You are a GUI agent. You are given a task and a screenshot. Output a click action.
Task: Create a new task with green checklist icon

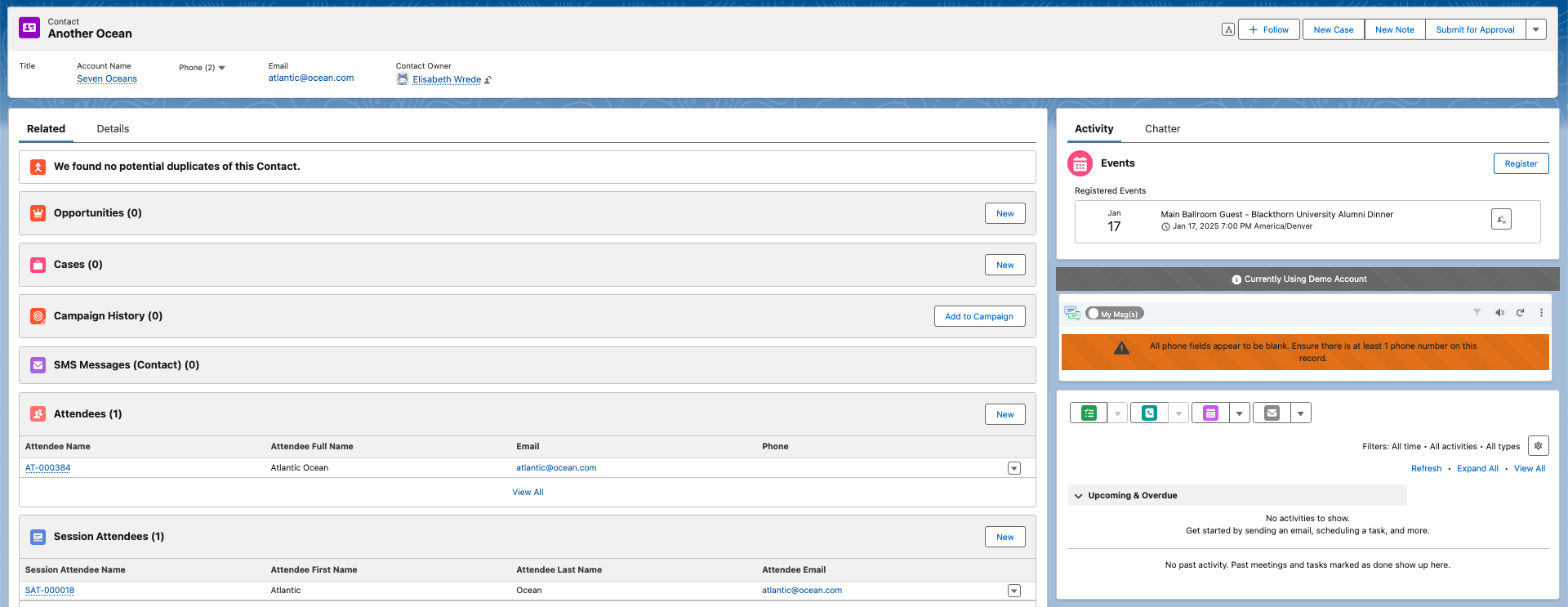pos(1089,413)
